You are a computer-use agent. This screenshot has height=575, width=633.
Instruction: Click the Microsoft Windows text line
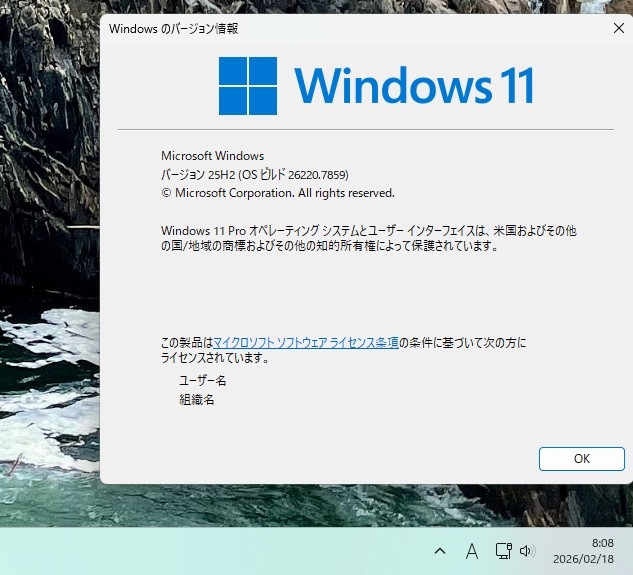click(x=212, y=156)
